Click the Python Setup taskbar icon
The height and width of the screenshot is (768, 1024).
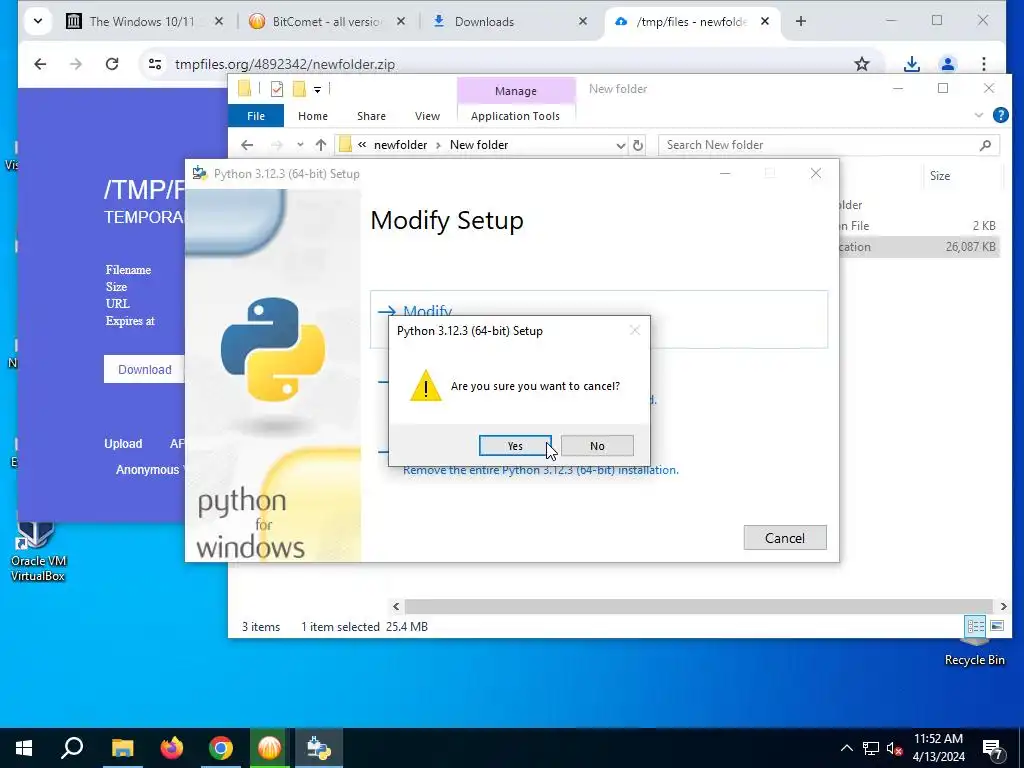(x=319, y=748)
